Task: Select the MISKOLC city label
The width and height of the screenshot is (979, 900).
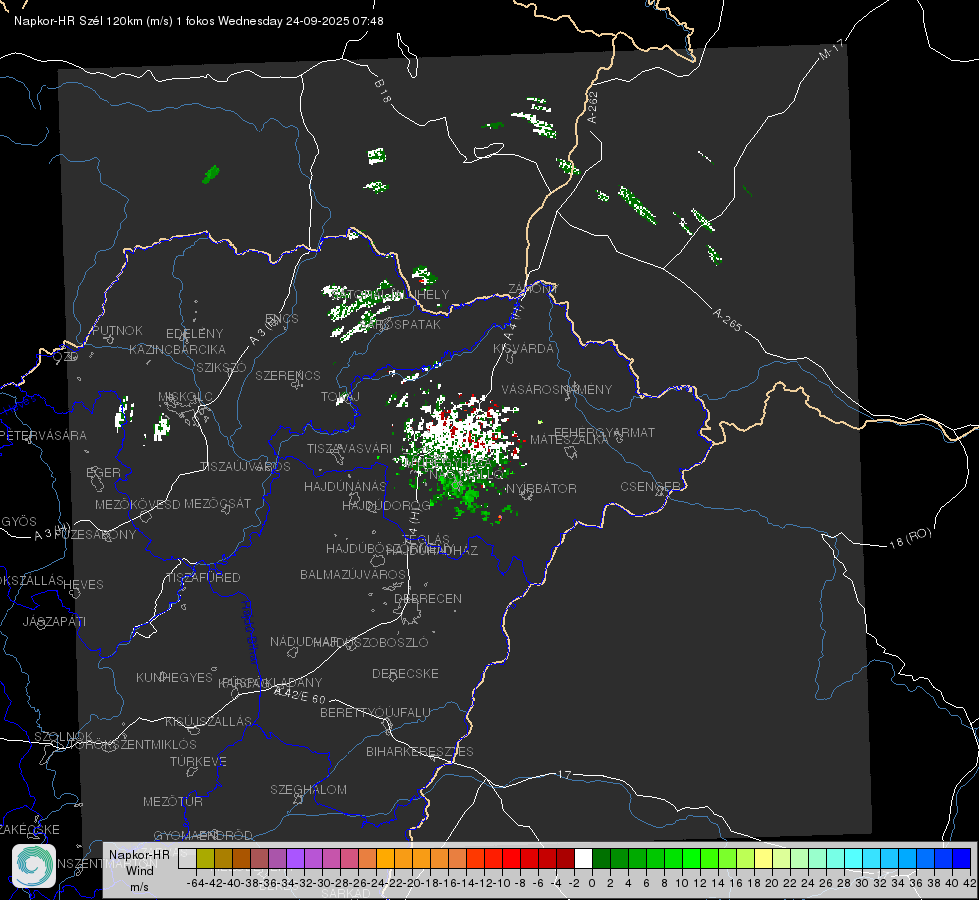Action: point(185,397)
